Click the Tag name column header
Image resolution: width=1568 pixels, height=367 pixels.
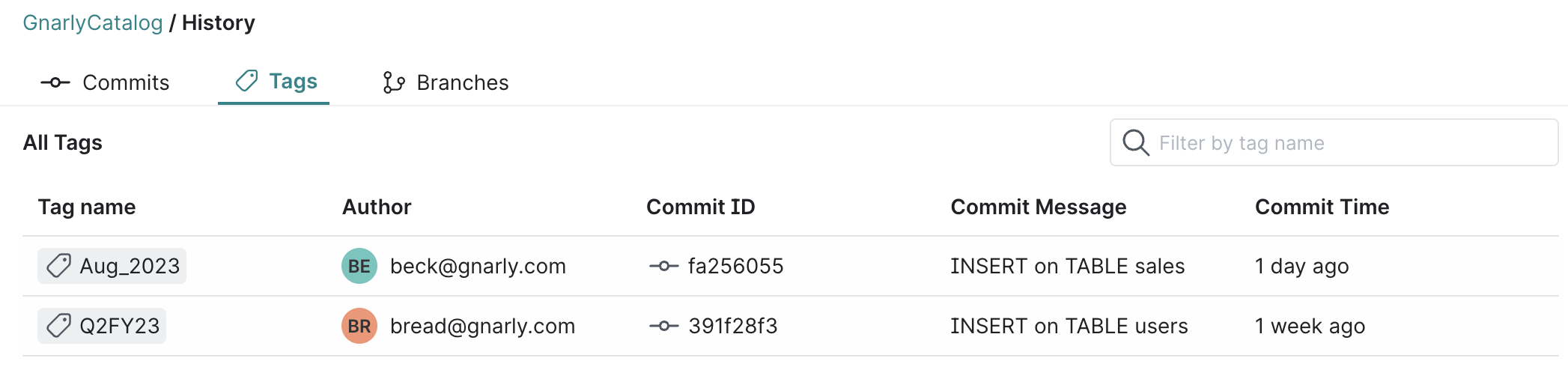87,207
